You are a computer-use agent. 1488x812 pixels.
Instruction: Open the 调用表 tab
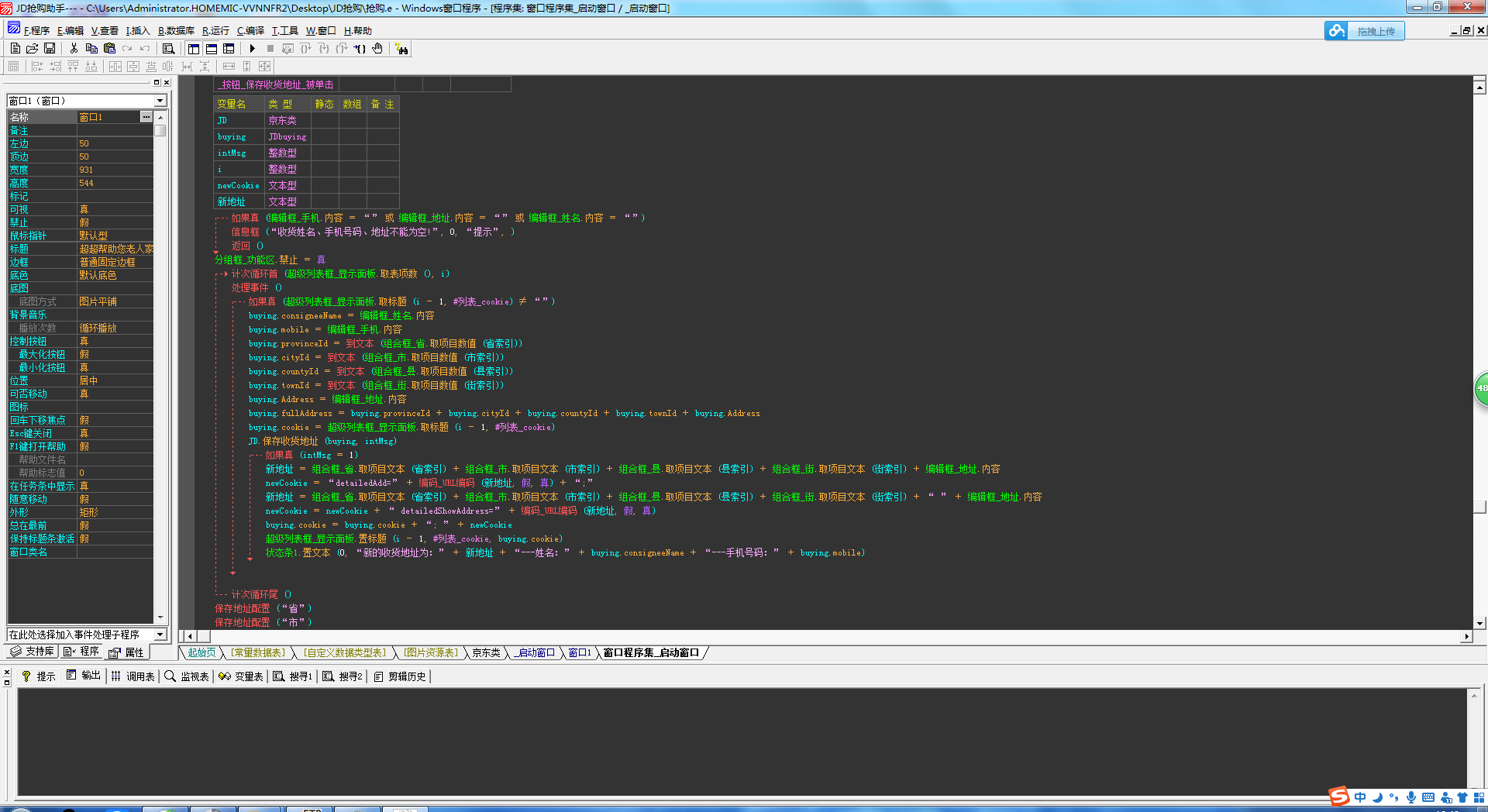pyautogui.click(x=133, y=676)
